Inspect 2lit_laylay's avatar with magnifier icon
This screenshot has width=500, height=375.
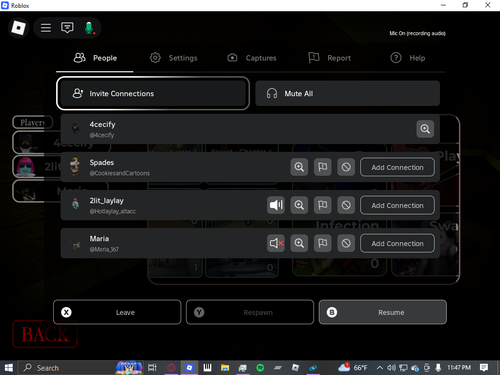coord(299,205)
